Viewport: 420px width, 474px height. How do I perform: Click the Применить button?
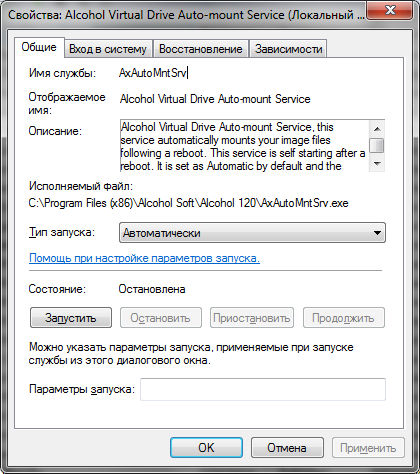[x=368, y=448]
